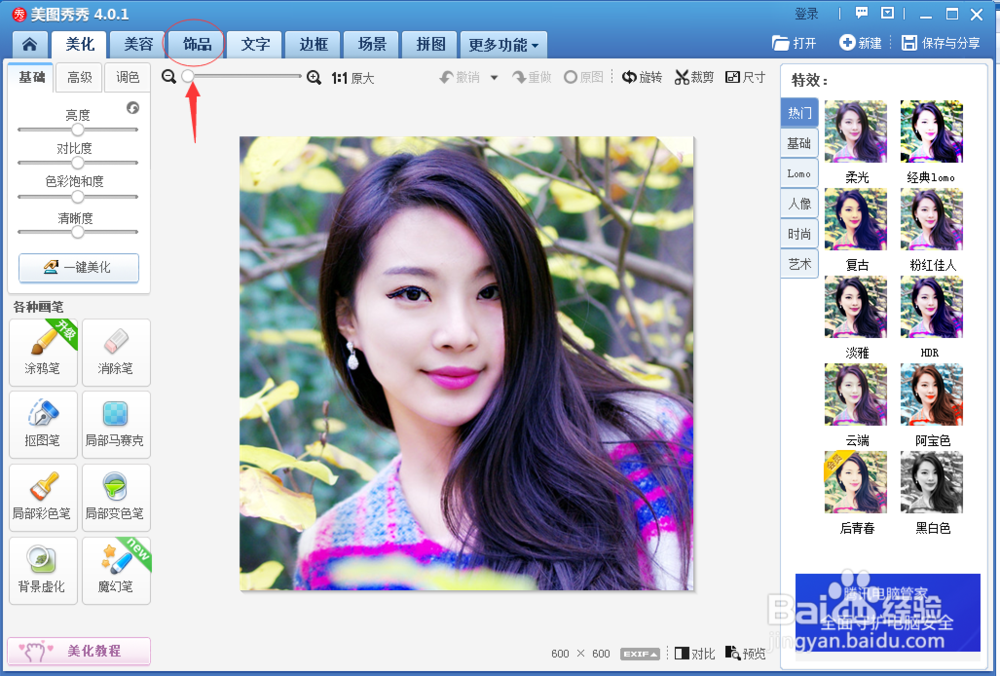Apply the 黑白色 effect thumbnail
Screen dimensions: 1000x676
pyautogui.click(x=931, y=482)
